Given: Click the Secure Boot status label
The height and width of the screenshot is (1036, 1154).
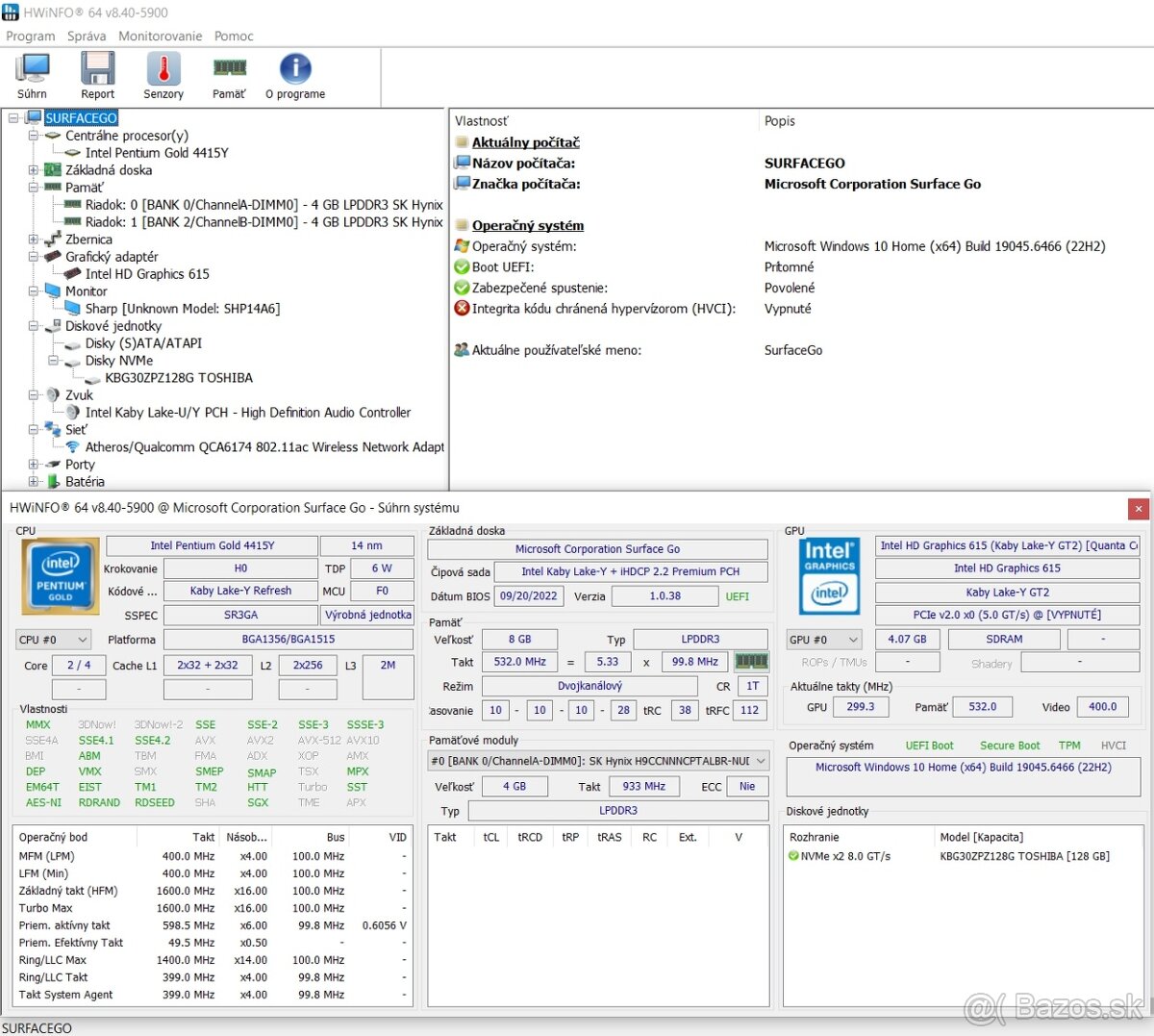Looking at the screenshot, I should click(1010, 745).
